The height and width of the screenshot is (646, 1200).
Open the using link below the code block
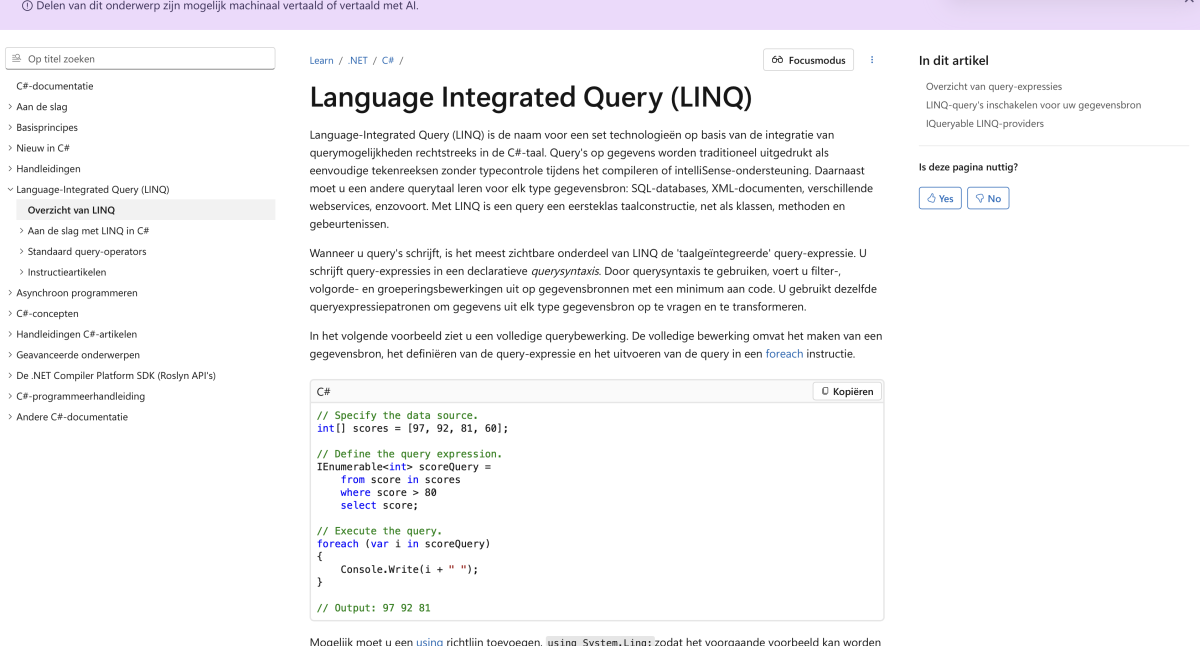pos(429,642)
